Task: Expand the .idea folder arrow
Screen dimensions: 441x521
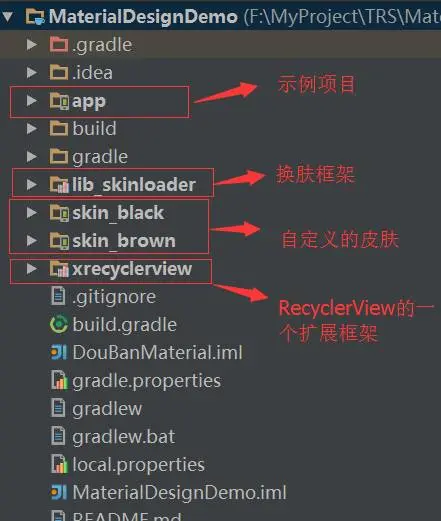Action: [x=32, y=73]
